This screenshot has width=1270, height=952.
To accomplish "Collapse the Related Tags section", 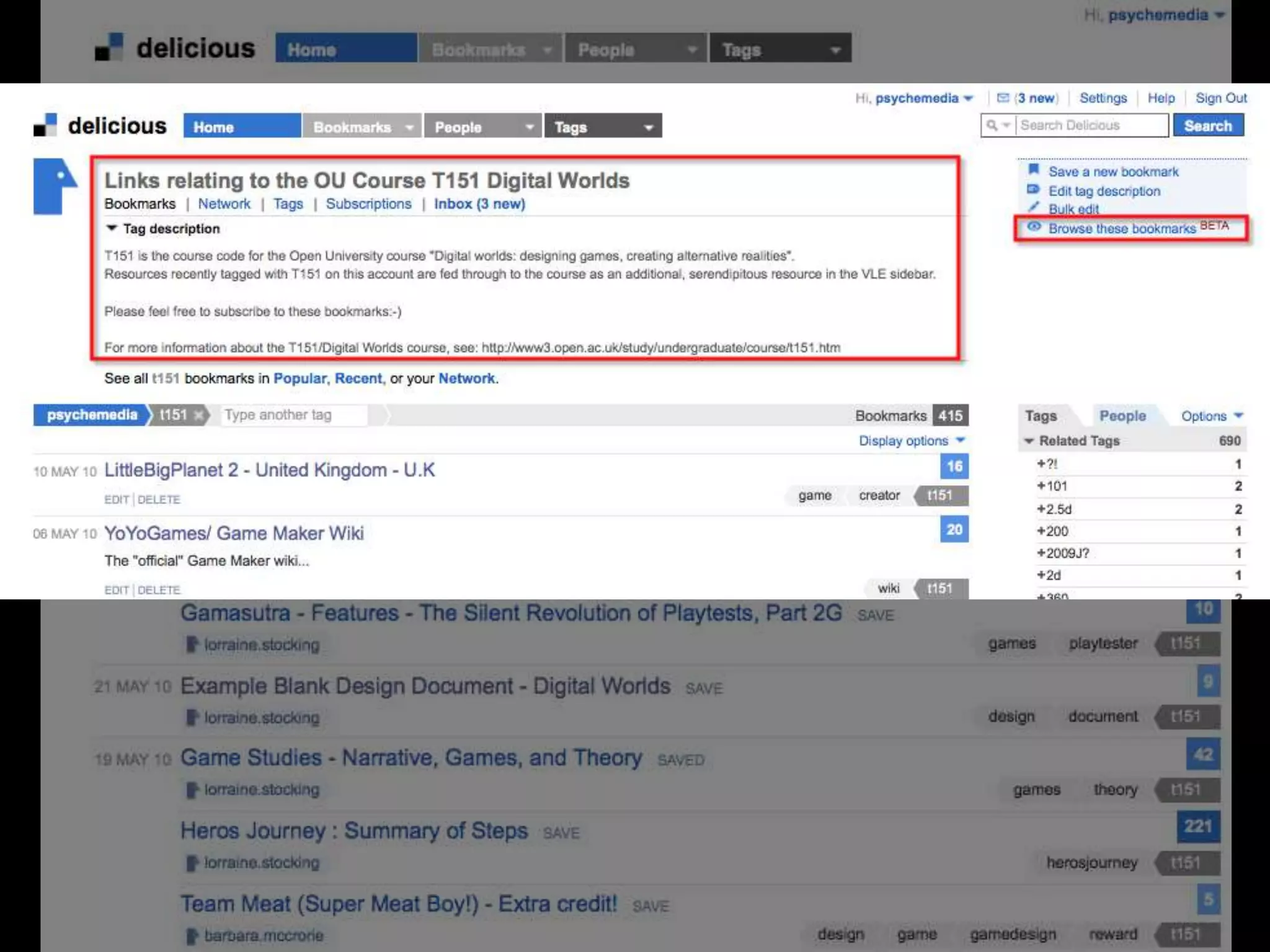I will point(1029,441).
